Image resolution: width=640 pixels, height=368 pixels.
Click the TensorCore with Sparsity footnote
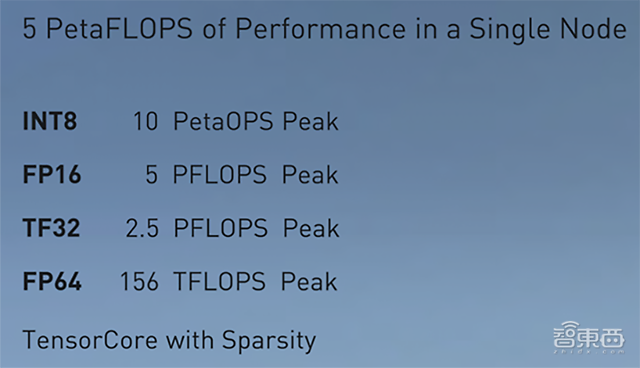coord(169,341)
